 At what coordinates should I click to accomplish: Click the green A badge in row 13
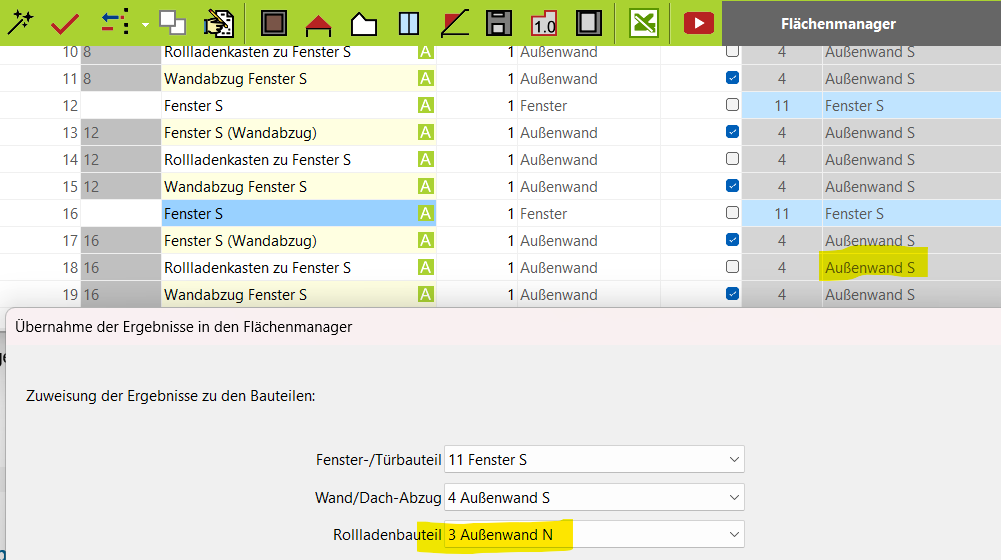pyautogui.click(x=426, y=132)
